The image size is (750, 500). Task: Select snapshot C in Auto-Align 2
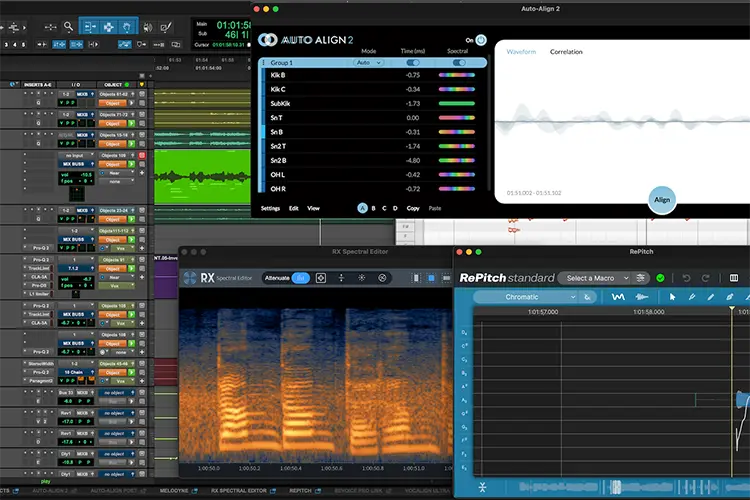point(384,208)
